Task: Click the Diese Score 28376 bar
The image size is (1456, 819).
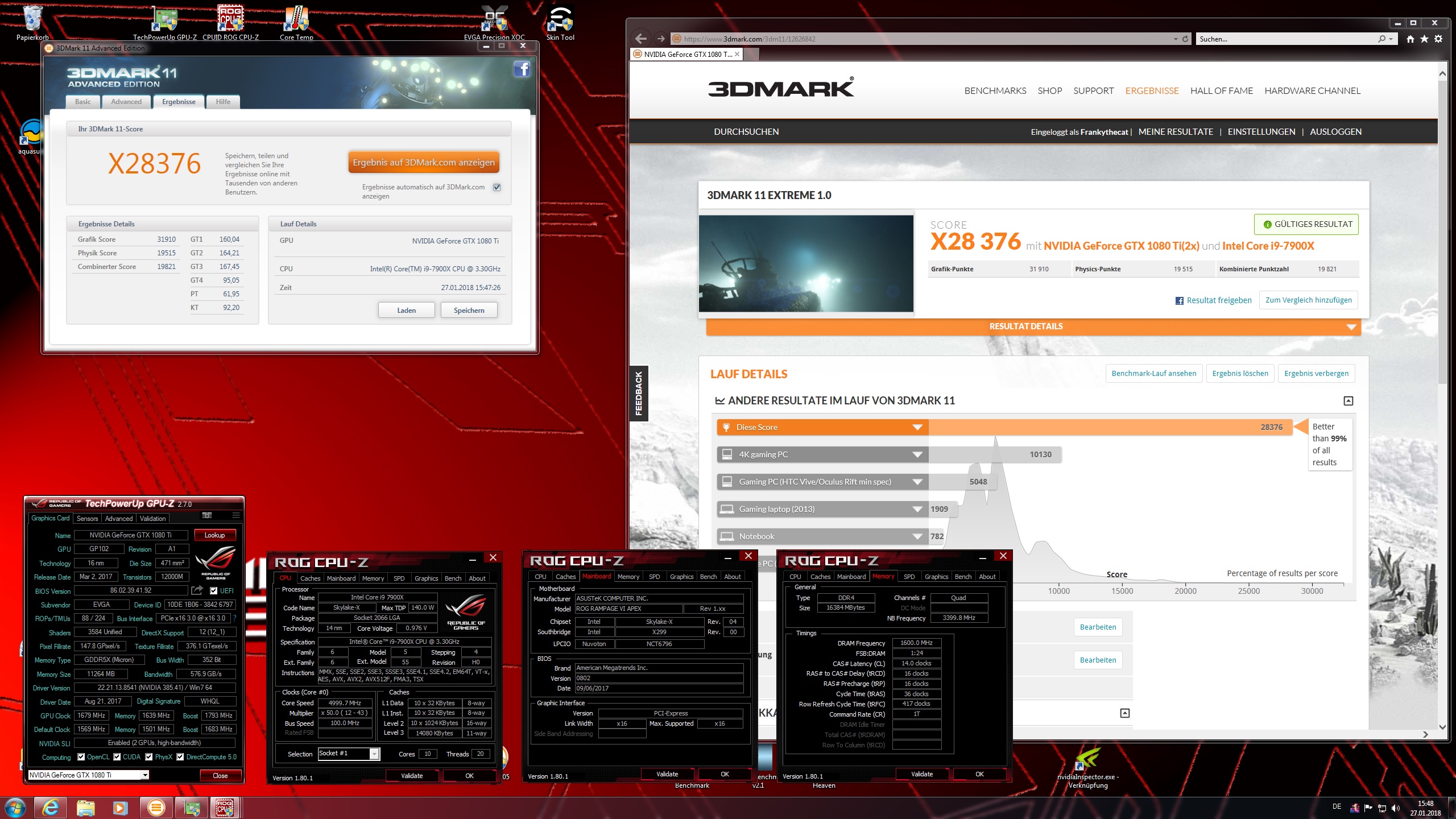Action: coord(1110,427)
